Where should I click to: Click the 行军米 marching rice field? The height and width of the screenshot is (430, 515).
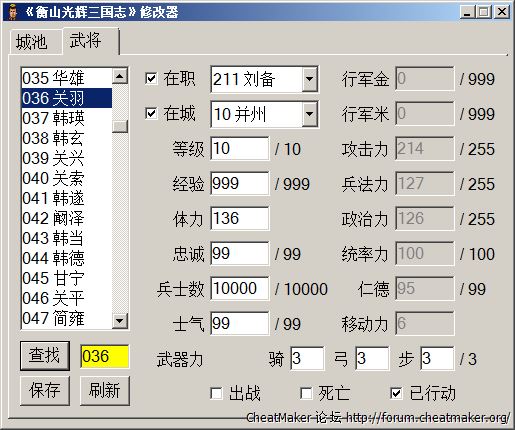[x=425, y=114]
